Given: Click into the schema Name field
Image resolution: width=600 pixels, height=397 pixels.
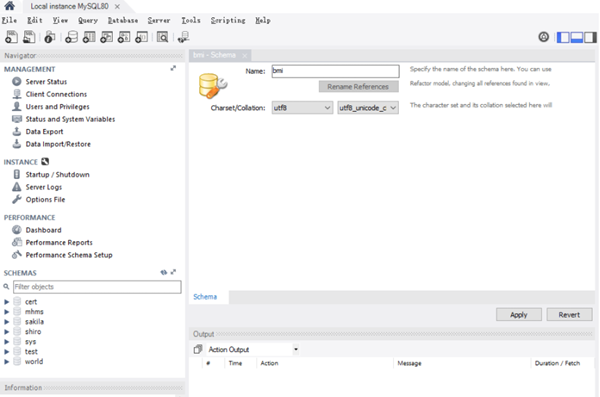Looking at the screenshot, I should tap(336, 71).
